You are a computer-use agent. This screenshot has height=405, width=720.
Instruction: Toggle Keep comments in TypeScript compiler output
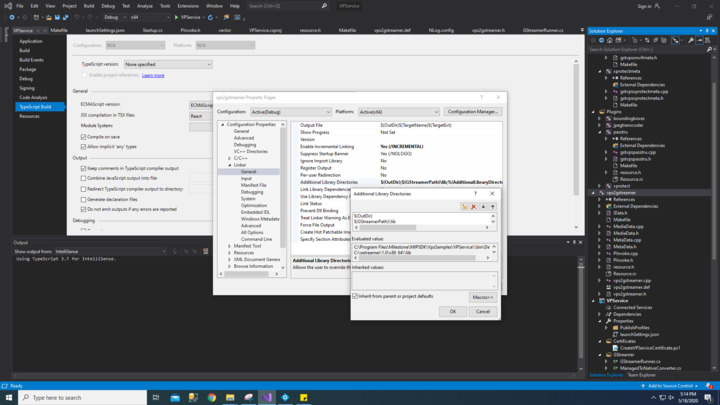point(84,168)
